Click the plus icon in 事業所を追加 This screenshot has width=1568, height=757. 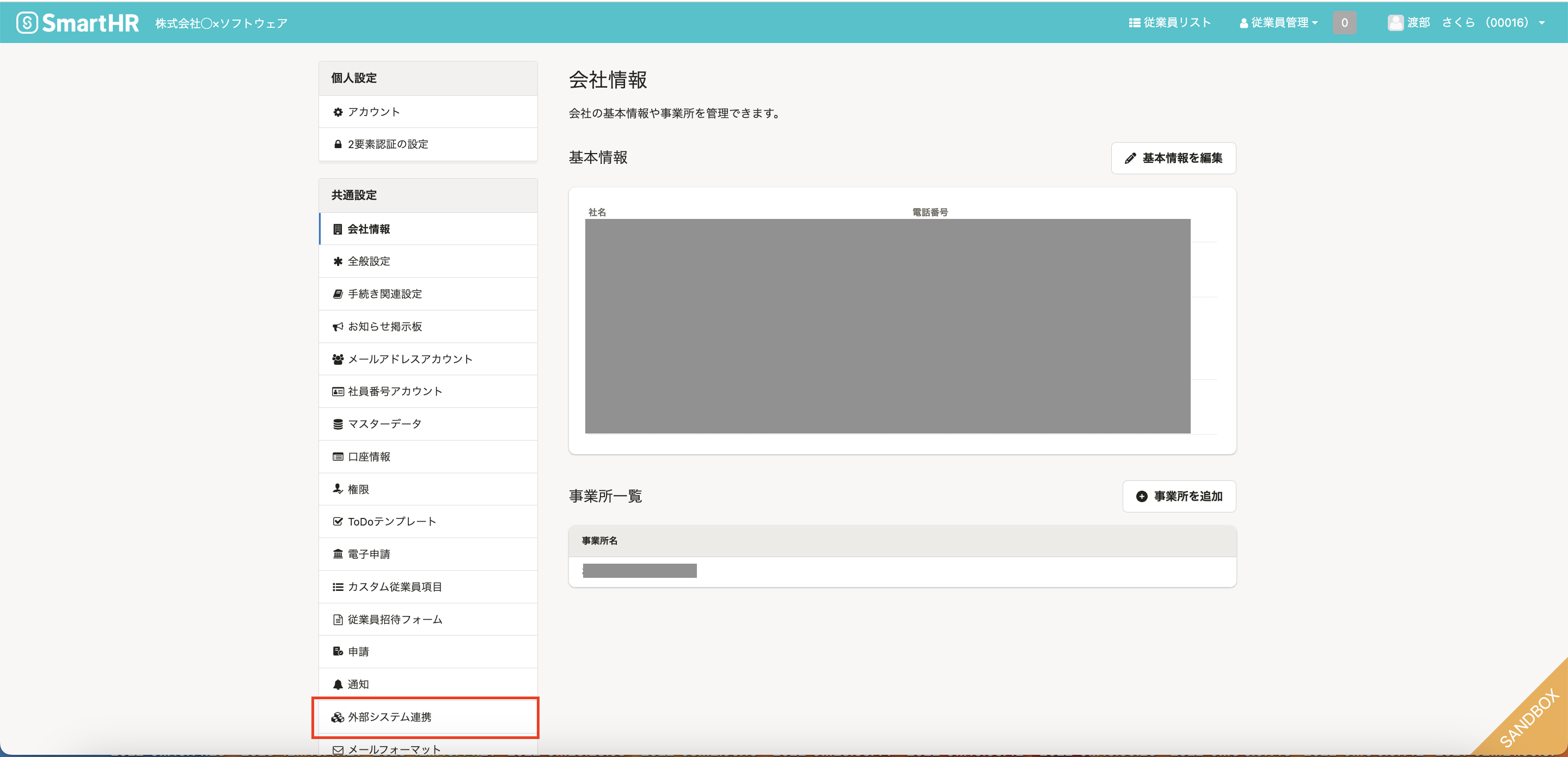click(1142, 496)
